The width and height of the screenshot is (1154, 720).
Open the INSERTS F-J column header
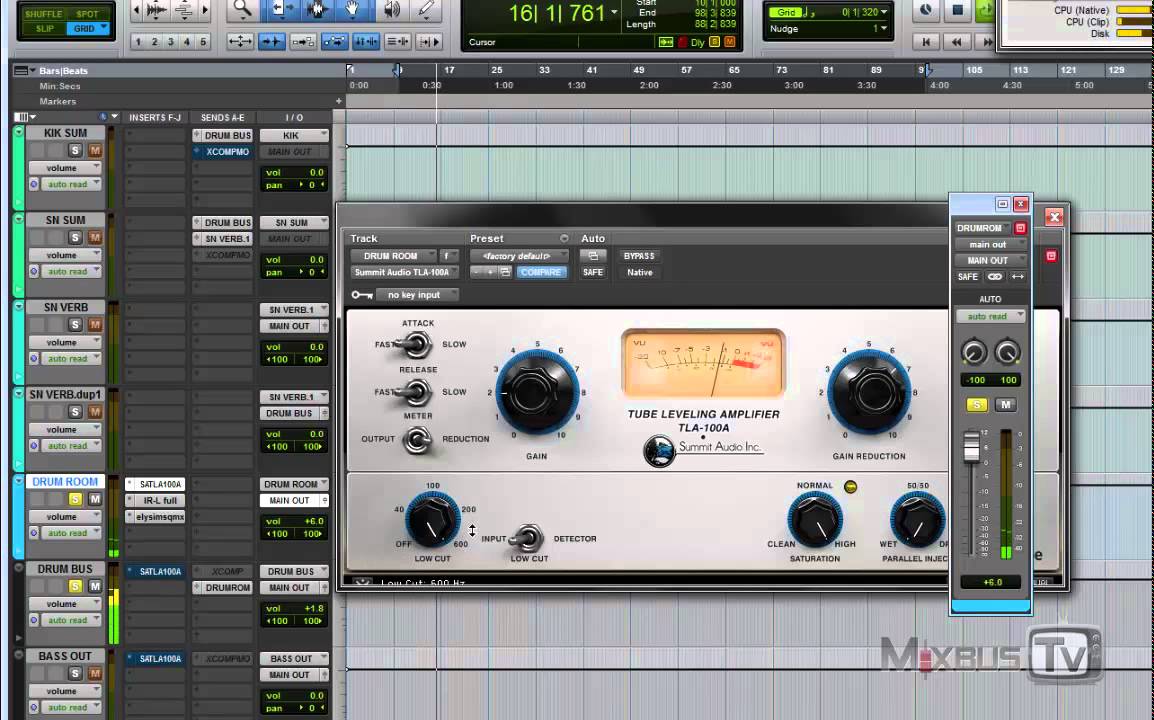(155, 117)
